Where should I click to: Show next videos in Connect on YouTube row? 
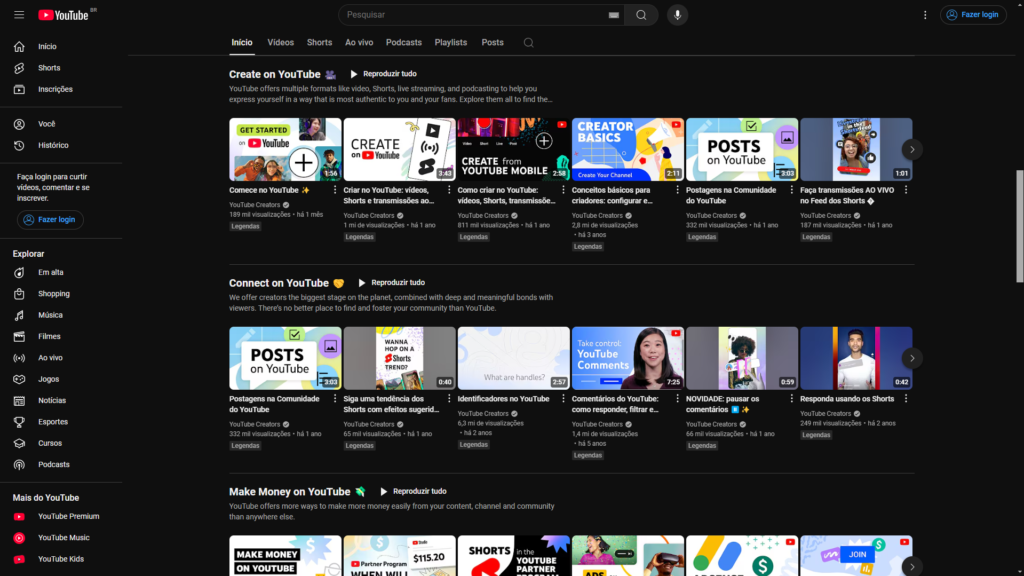912,358
